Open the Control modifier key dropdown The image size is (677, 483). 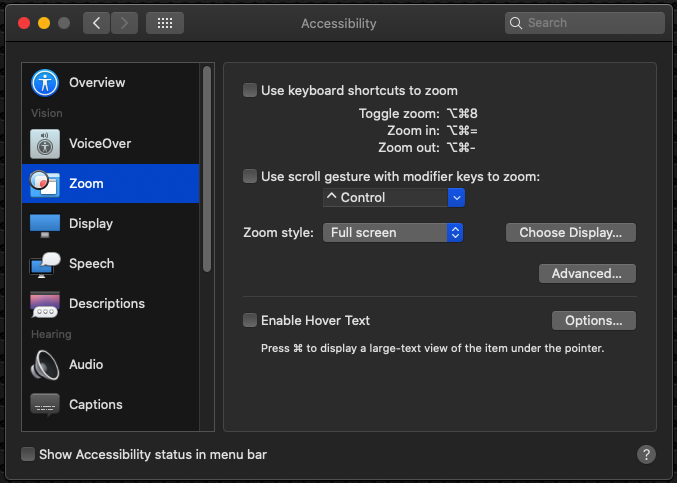(x=393, y=198)
